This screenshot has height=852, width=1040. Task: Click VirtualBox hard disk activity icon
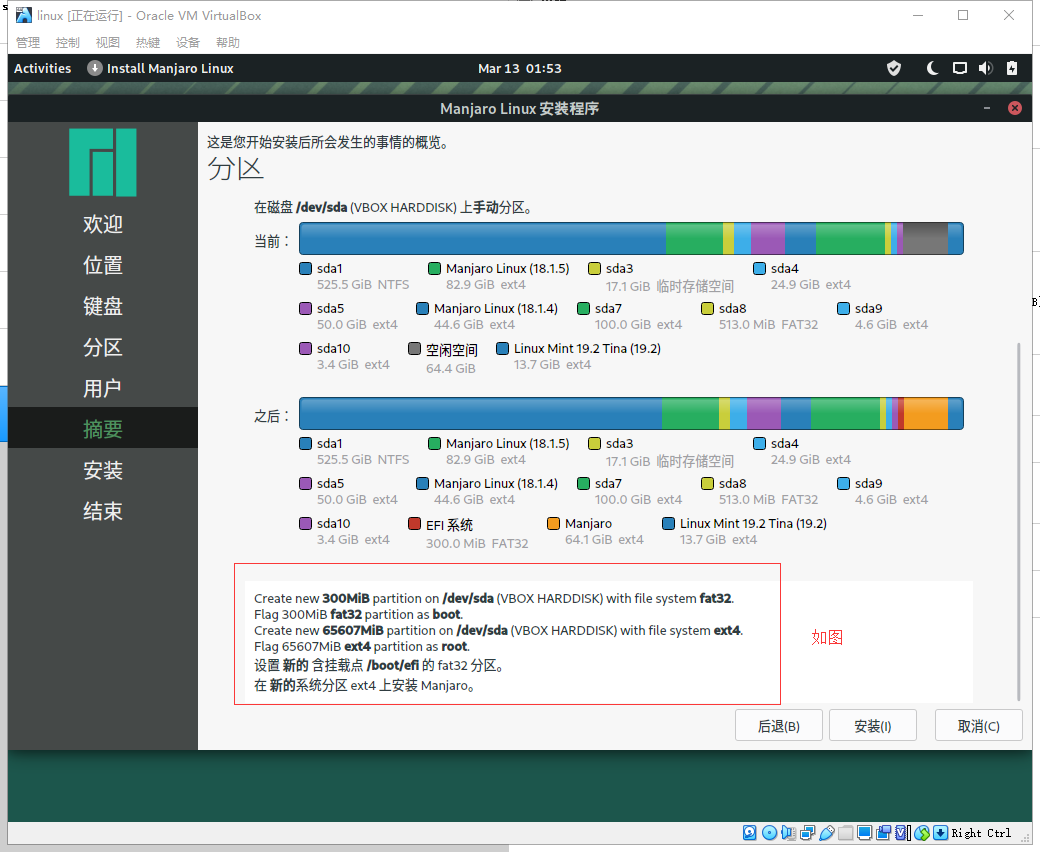pos(750,833)
